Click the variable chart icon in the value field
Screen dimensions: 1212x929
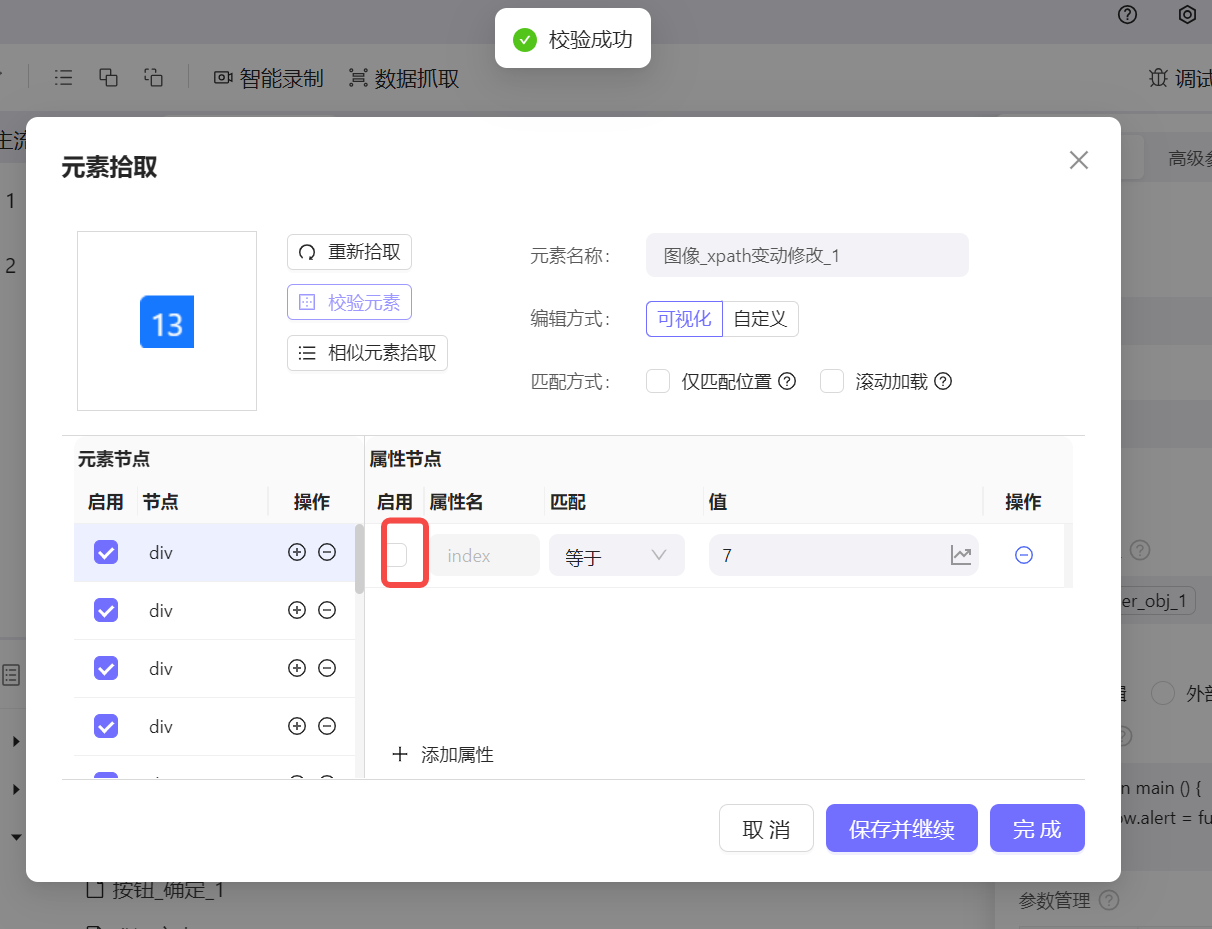pos(959,552)
